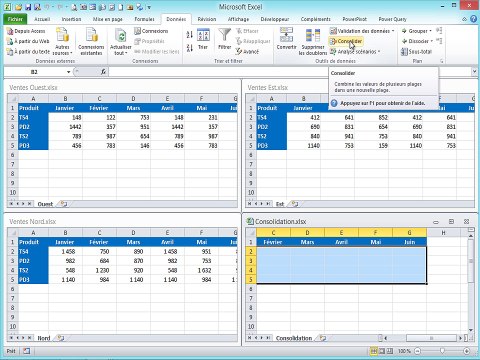
Task: Select the Ouest sheet tab
Action: [45, 204]
